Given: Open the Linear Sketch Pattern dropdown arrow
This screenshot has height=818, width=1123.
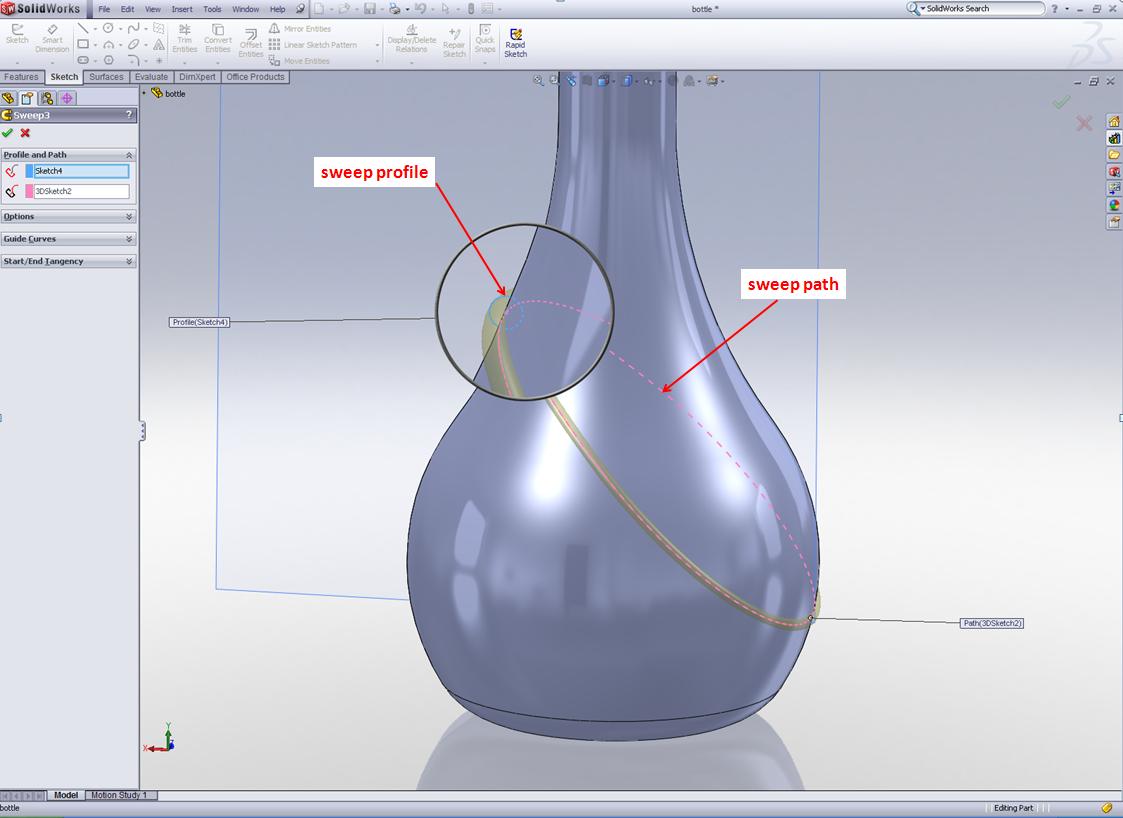Looking at the screenshot, I should (377, 45).
